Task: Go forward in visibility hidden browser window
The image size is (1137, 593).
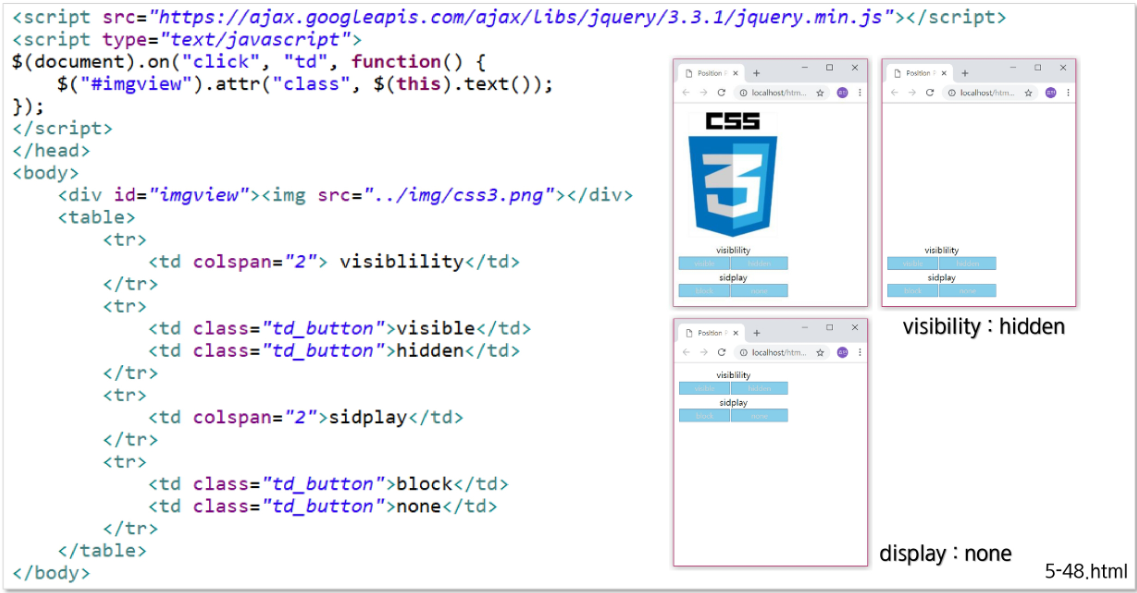Action: click(911, 93)
